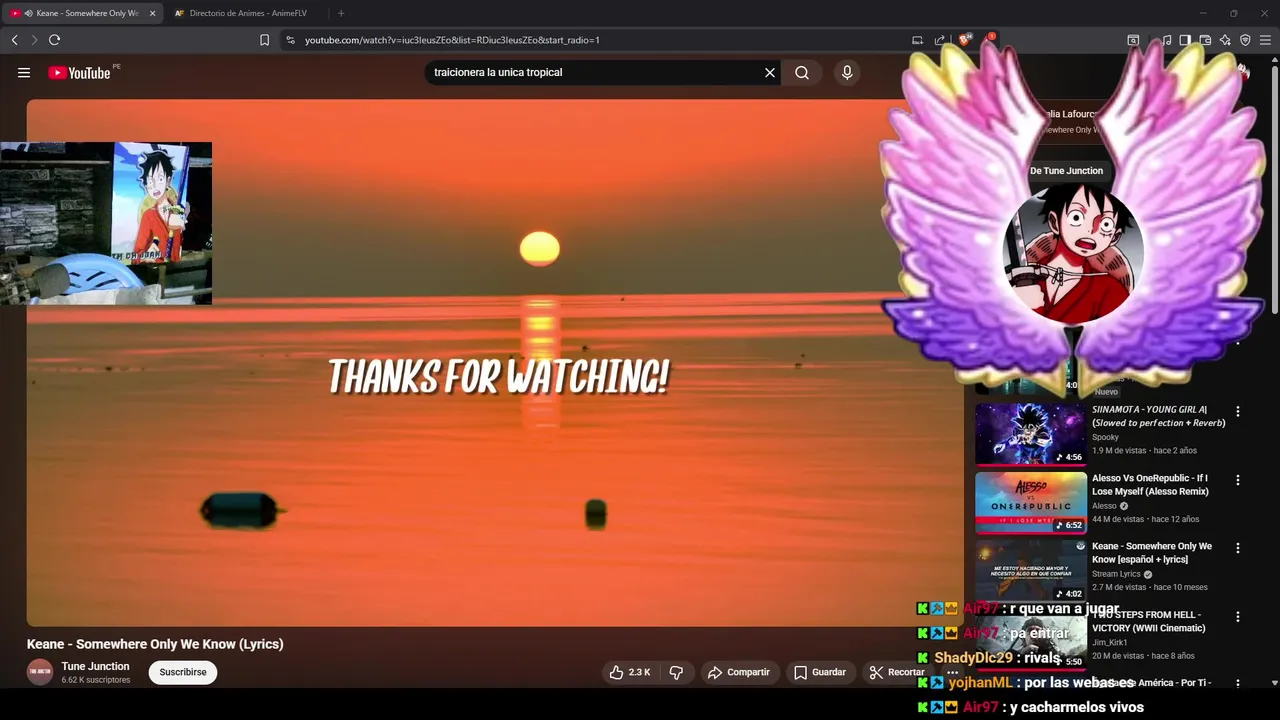Open TWO STEPS FROM HELL - VICTORY title
1280x720 pixels.
(x=1149, y=621)
